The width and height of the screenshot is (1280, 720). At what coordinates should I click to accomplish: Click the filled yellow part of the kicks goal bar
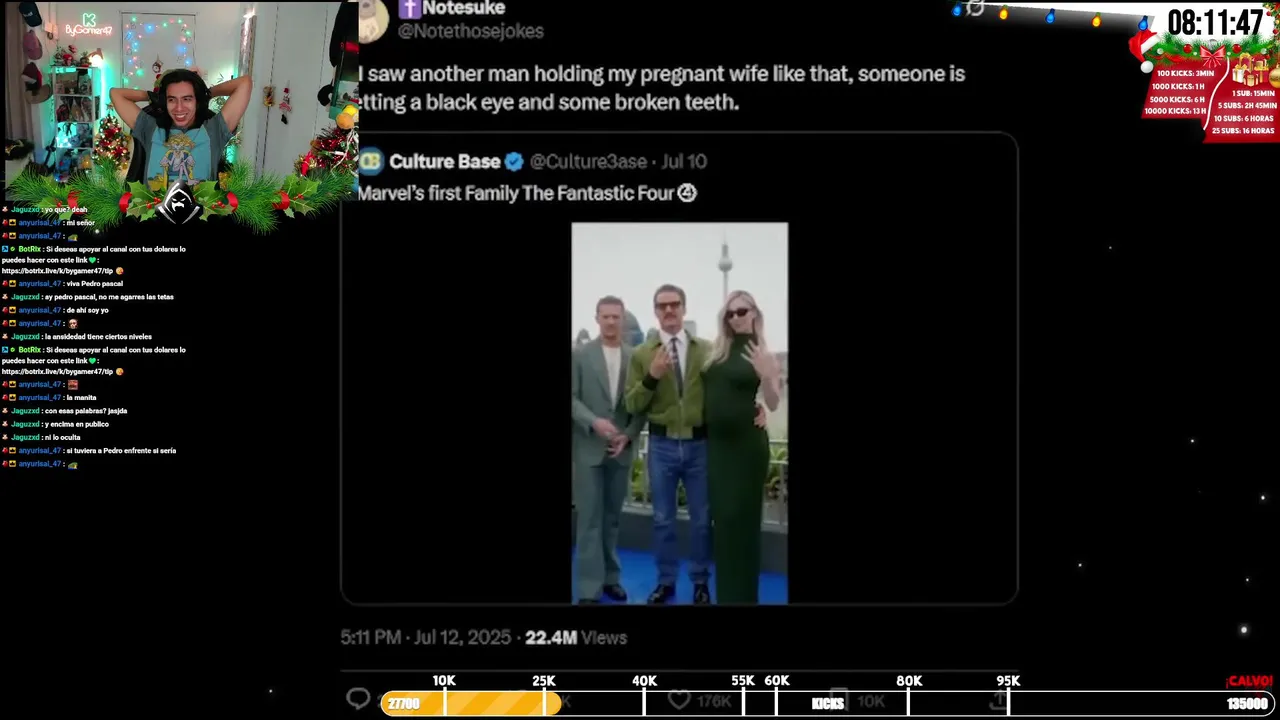click(472, 703)
